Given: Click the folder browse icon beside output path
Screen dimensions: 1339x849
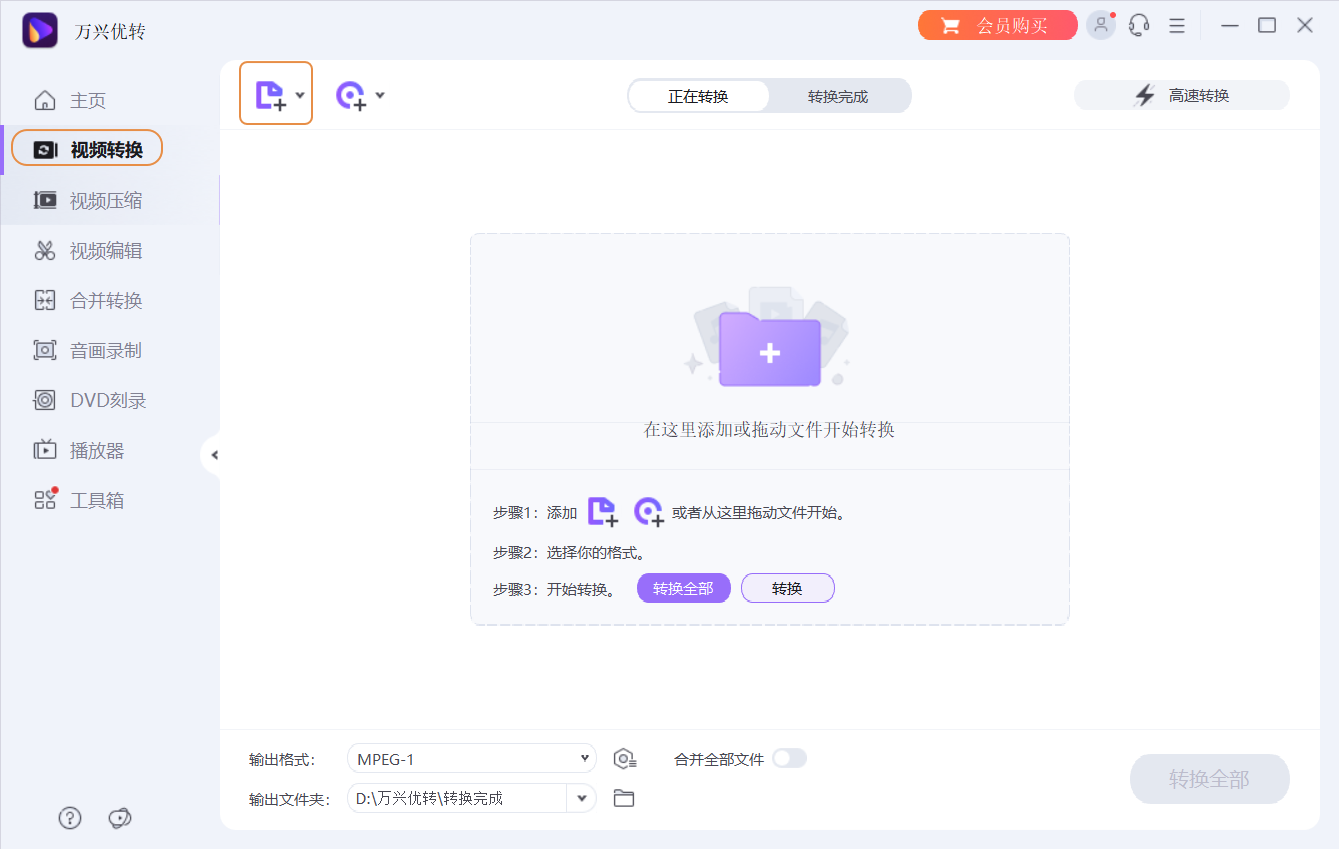Looking at the screenshot, I should pyautogui.click(x=624, y=798).
